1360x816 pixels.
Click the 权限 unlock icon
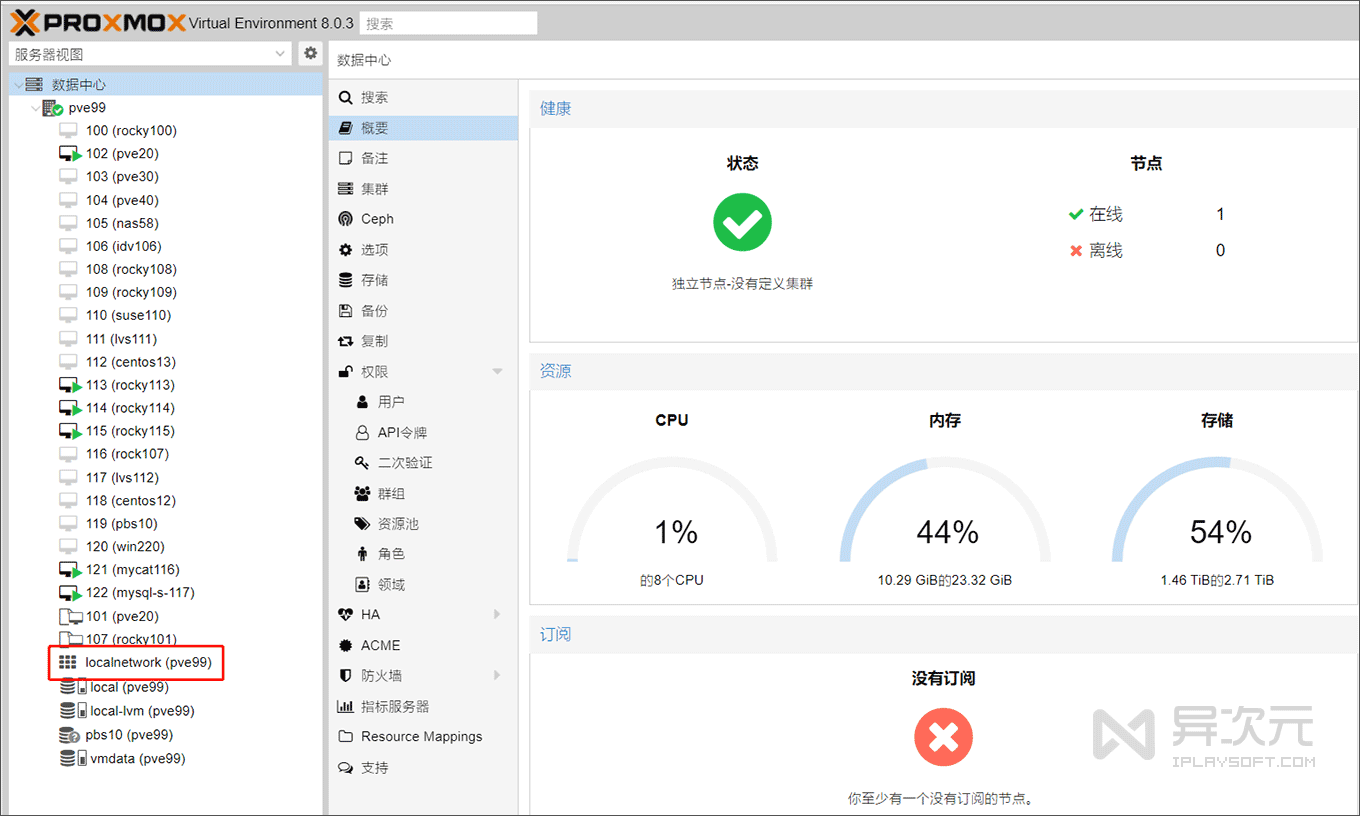346,371
